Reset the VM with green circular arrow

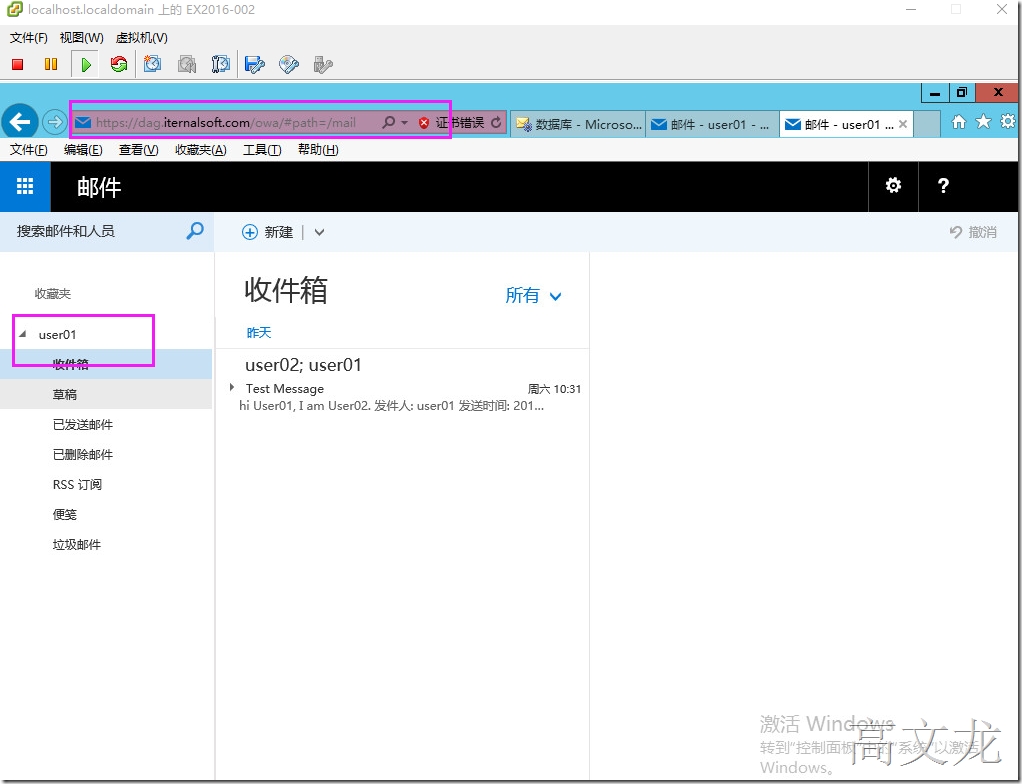point(118,64)
